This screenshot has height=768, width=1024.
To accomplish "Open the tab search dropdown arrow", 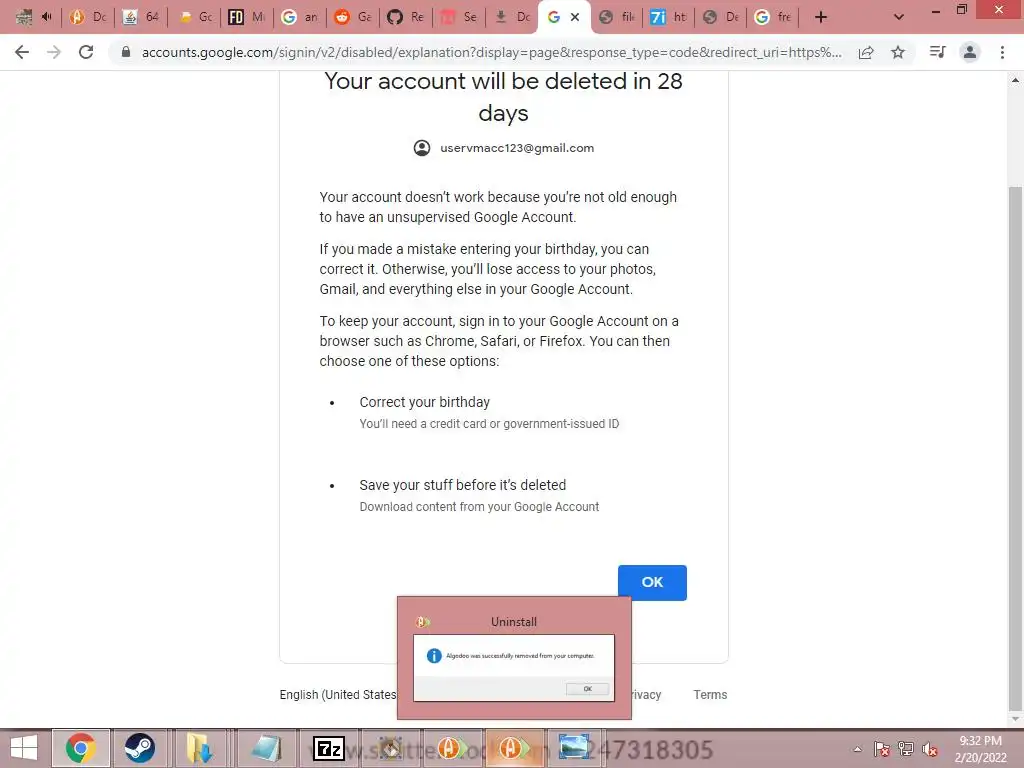I will point(899,17).
